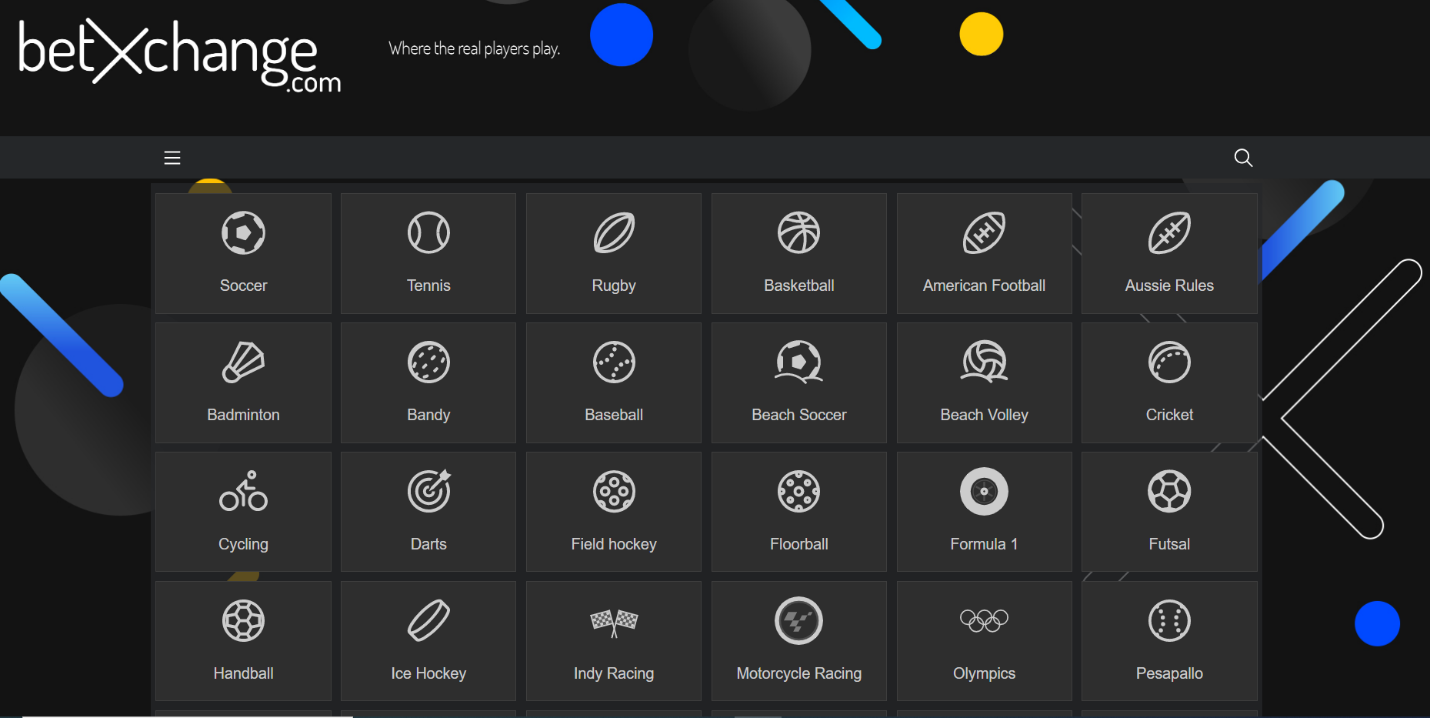The image size is (1430, 718).
Task: Open the Indy Racing checkered flags icon
Action: [x=613, y=622]
